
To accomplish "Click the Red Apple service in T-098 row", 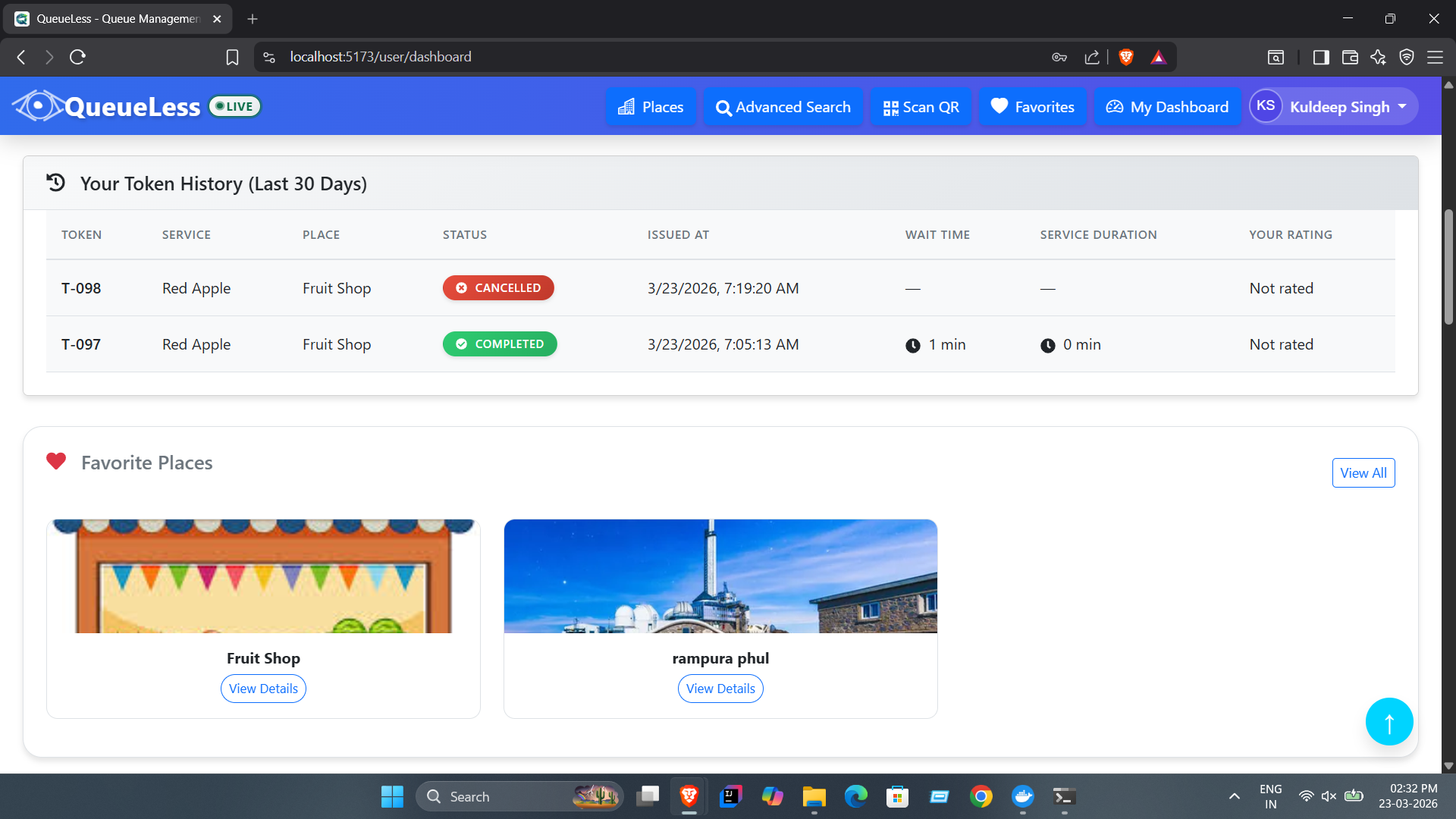I will 196,288.
